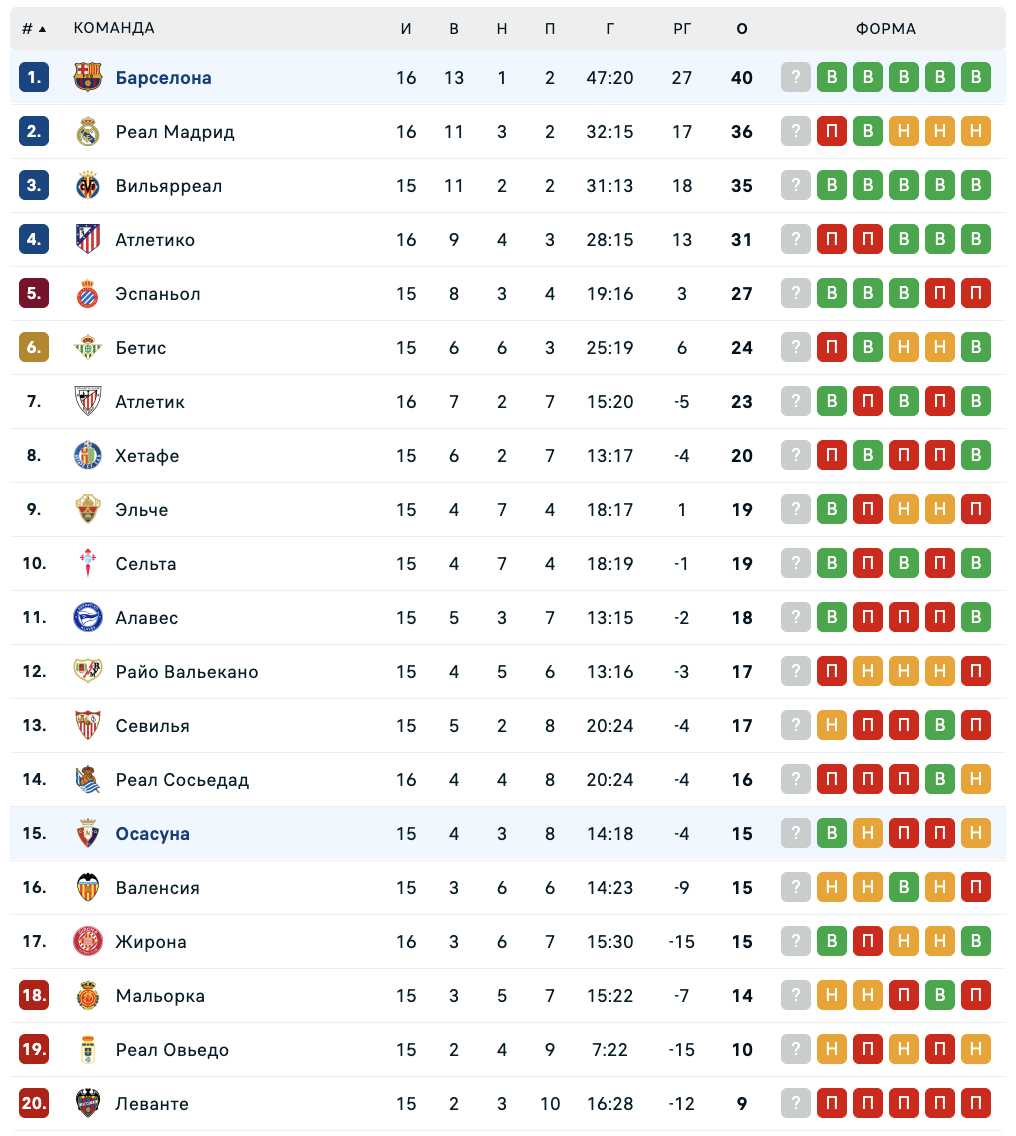
Task: Click the Betis green crest icon
Action: [88, 348]
